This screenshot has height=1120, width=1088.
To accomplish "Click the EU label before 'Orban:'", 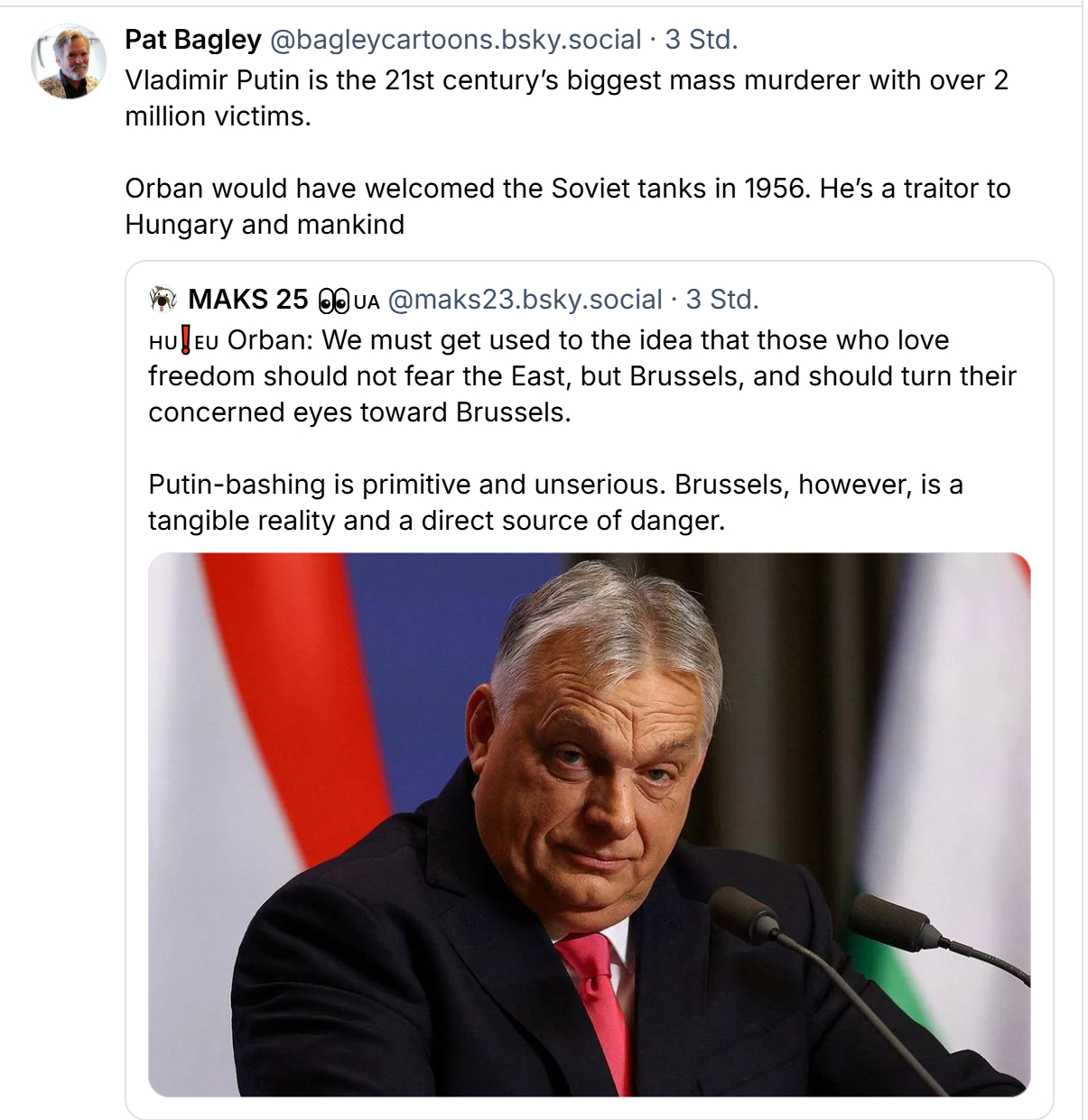I will 207,342.
